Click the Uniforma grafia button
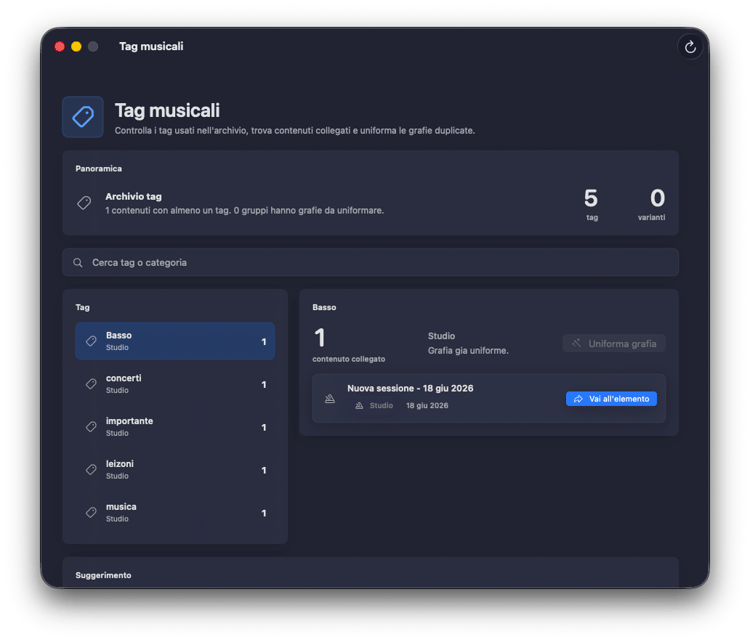This screenshot has width=750, height=642. pyautogui.click(x=614, y=343)
